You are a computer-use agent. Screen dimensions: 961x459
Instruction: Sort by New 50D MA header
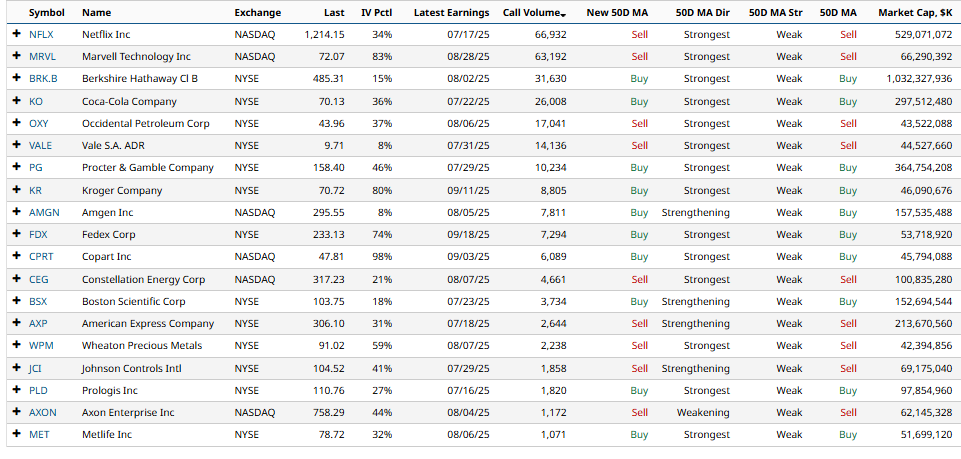coord(617,12)
